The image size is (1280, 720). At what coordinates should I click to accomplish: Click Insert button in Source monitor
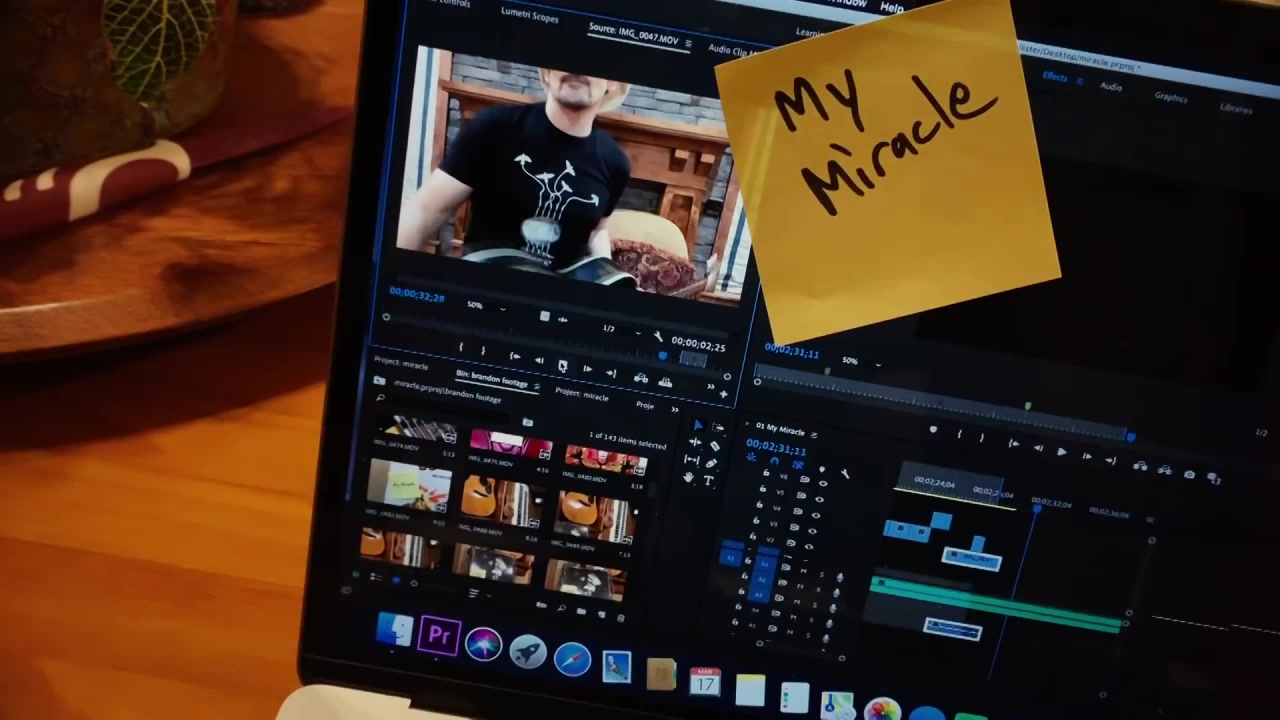pyautogui.click(x=640, y=379)
